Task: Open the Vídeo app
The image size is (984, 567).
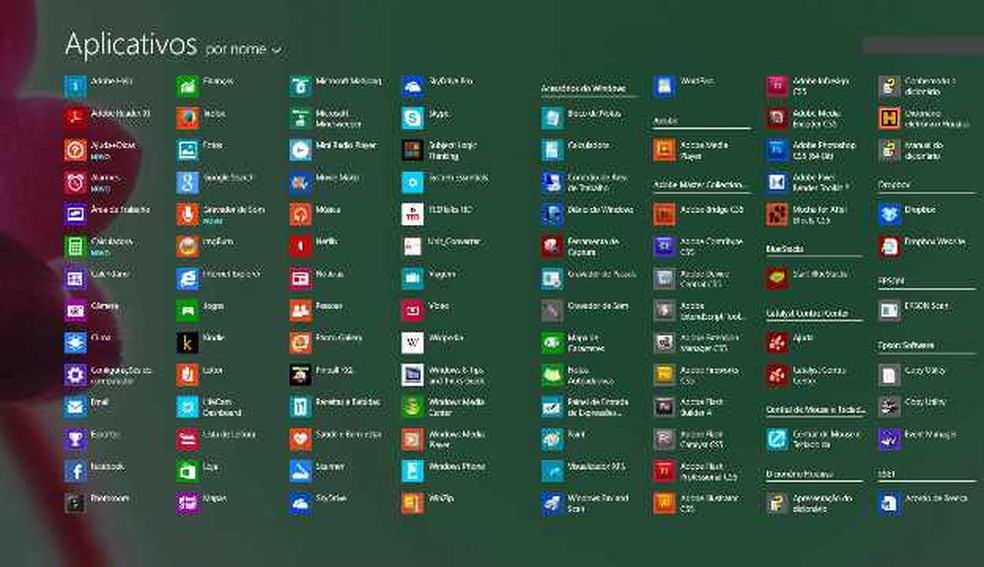Action: pos(426,310)
